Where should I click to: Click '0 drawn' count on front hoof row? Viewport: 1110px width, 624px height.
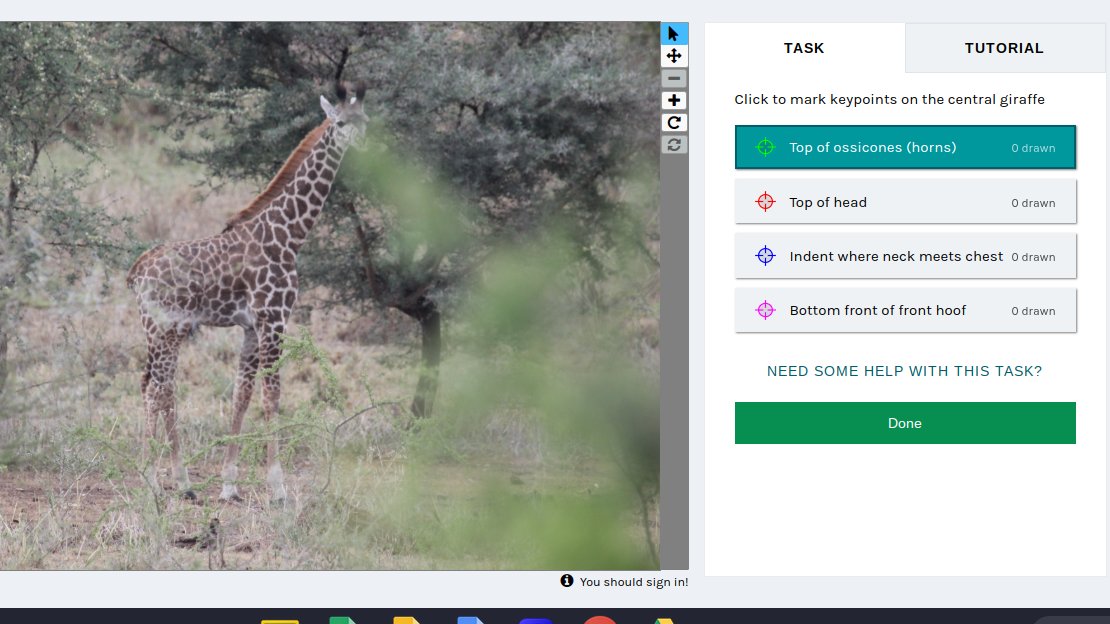(x=1033, y=311)
